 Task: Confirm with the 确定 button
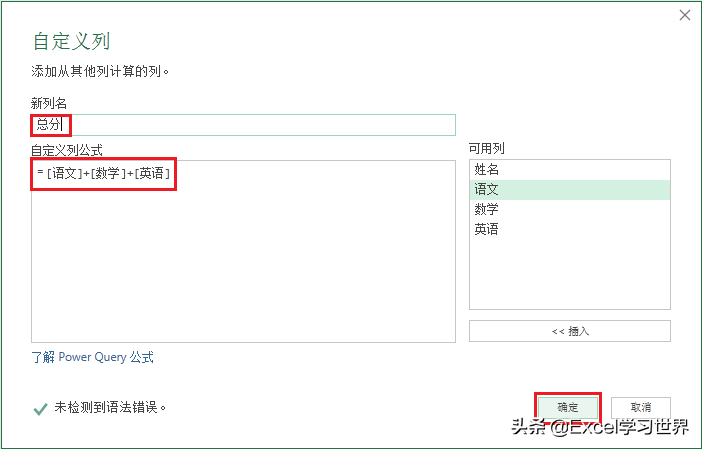tap(568, 407)
